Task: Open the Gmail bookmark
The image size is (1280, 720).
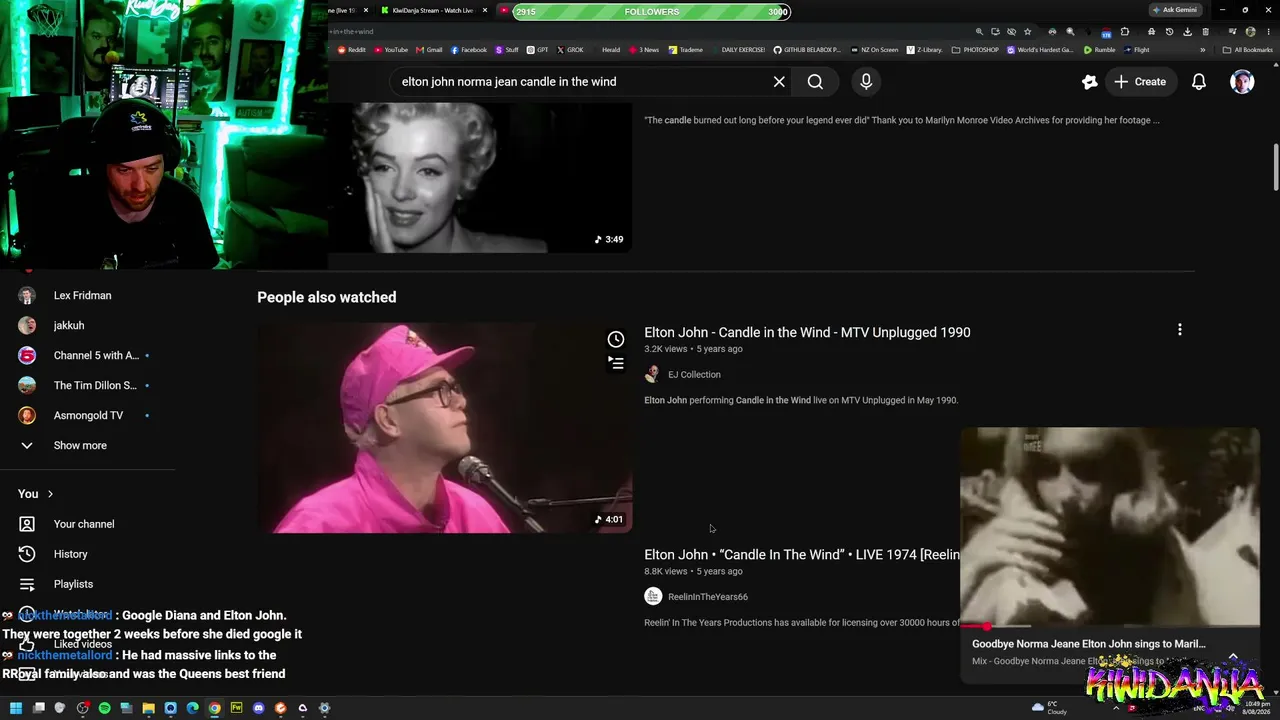Action: coord(429,50)
